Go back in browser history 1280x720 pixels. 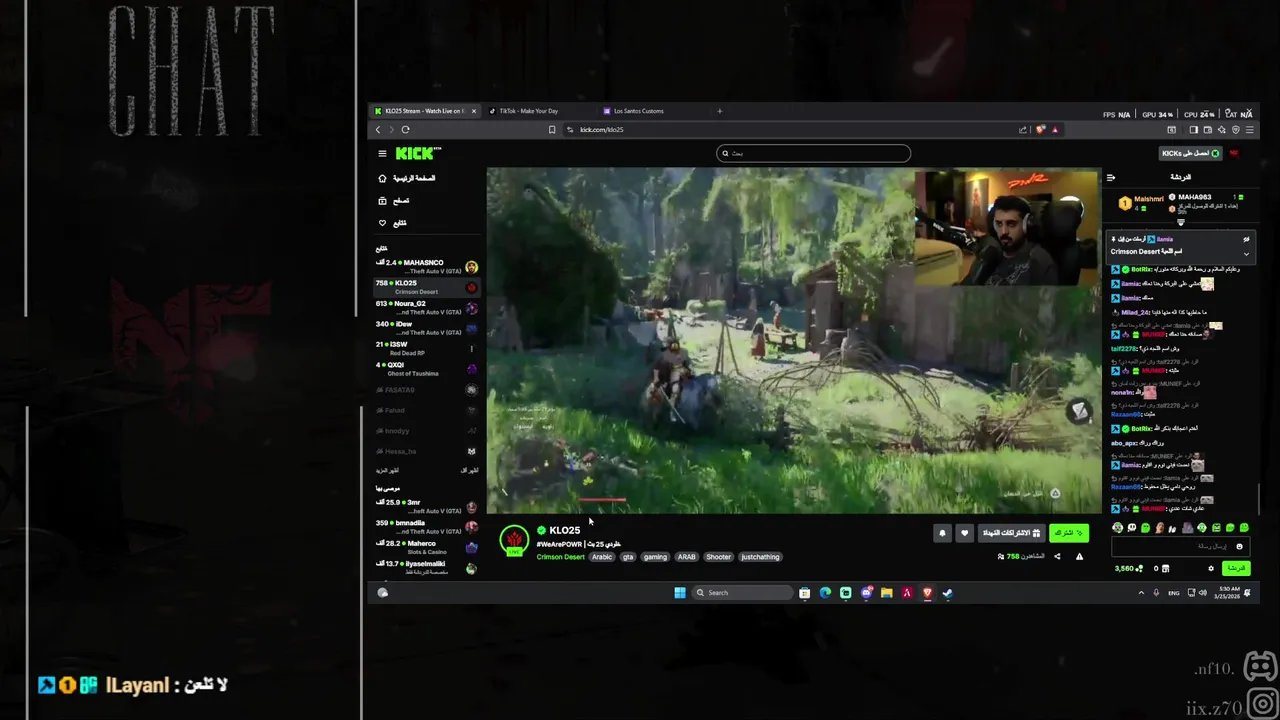pos(378,129)
